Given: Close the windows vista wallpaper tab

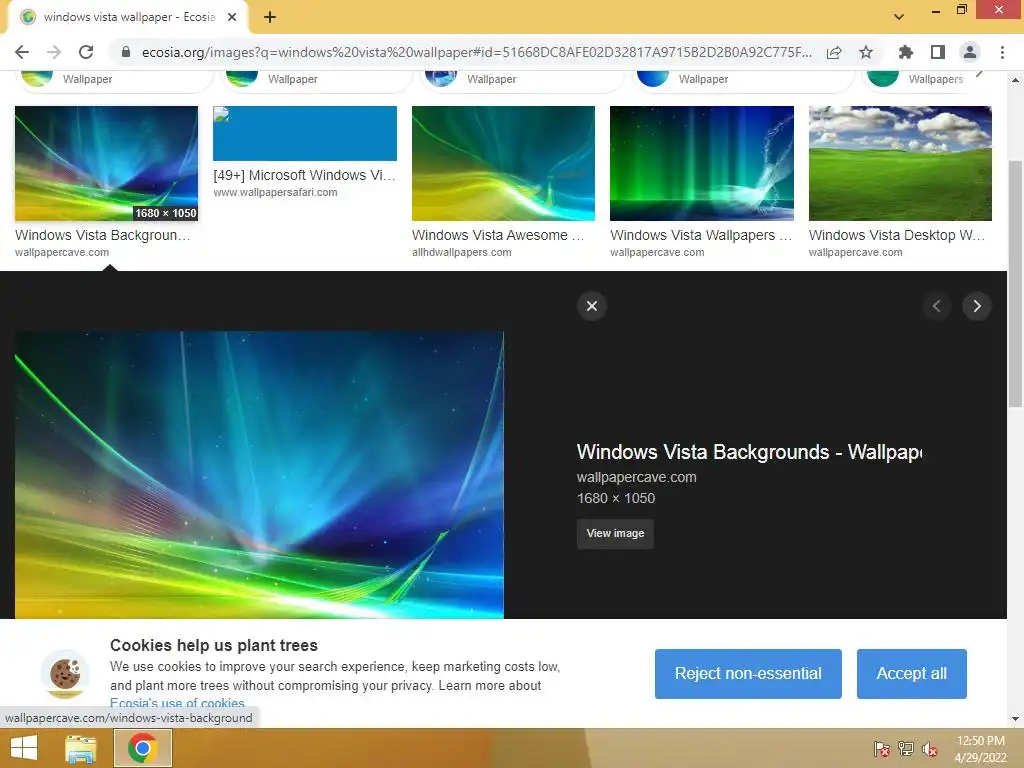Looking at the screenshot, I should click(x=232, y=18).
